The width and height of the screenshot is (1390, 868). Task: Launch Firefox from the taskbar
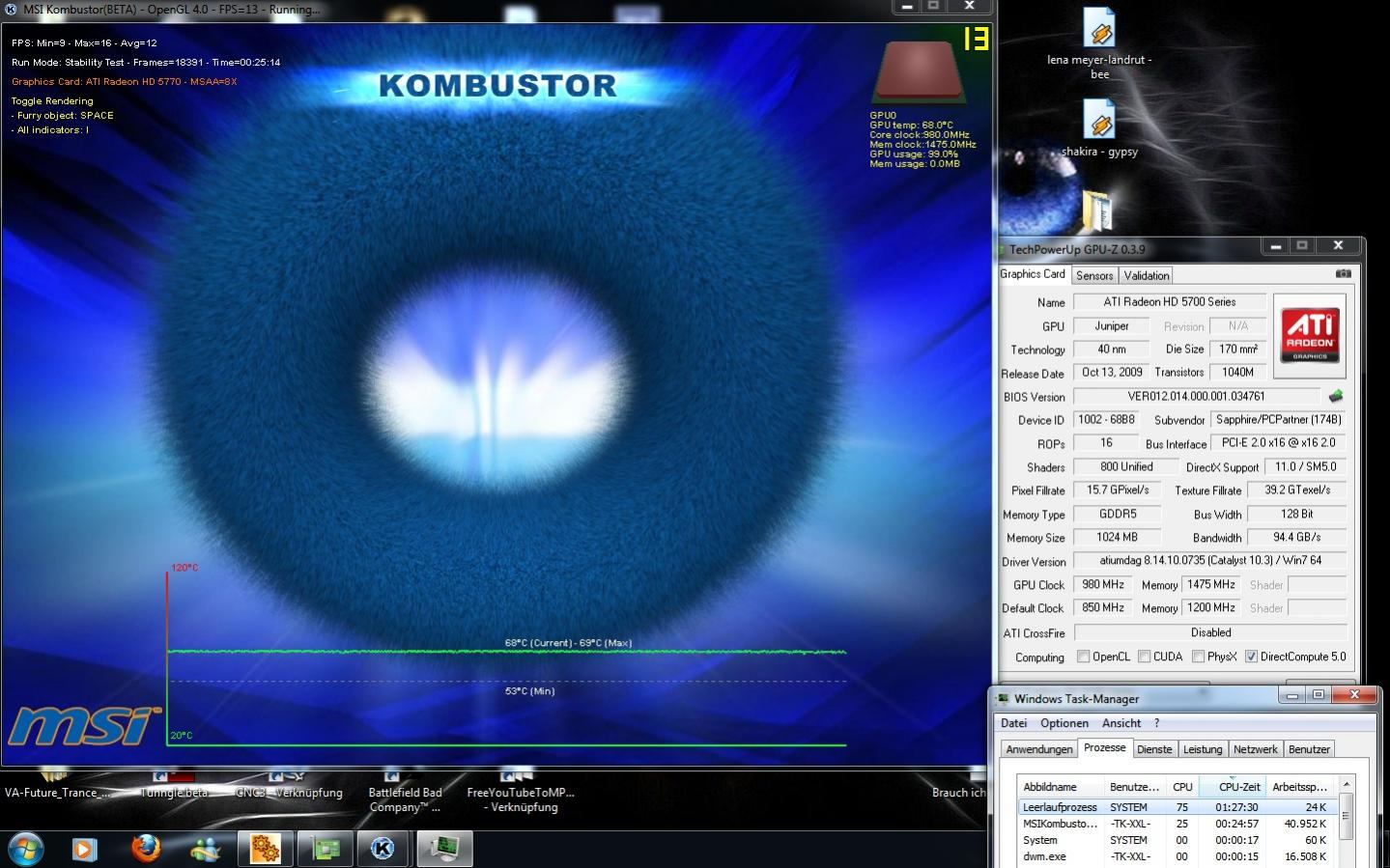click(146, 849)
